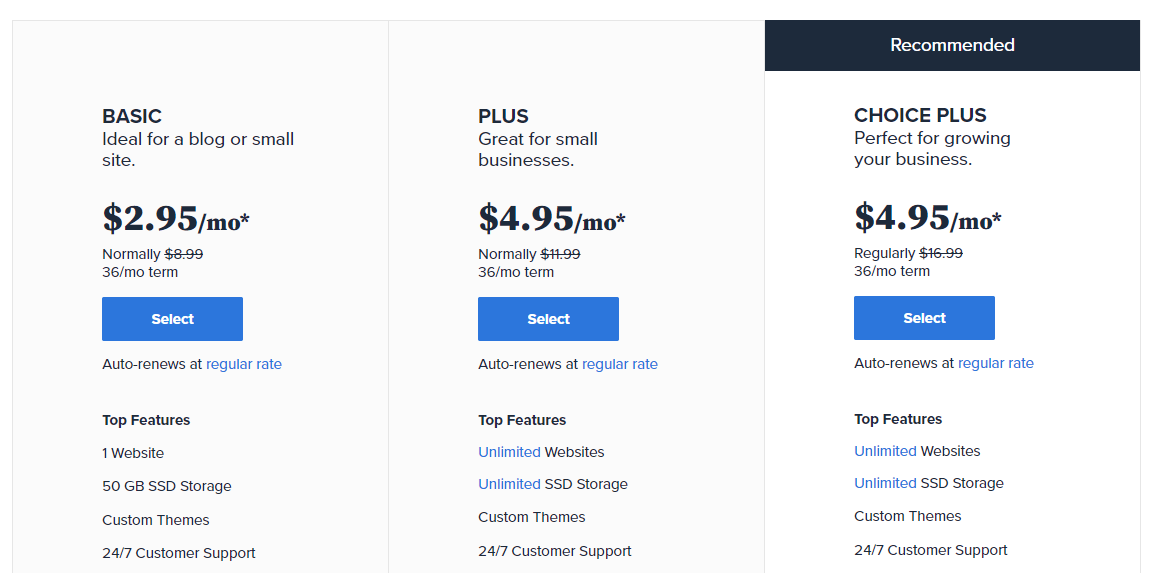Click Unlimited SSD Storage link in CHOICE PLUS
The height and width of the screenshot is (573, 1167).
[885, 483]
